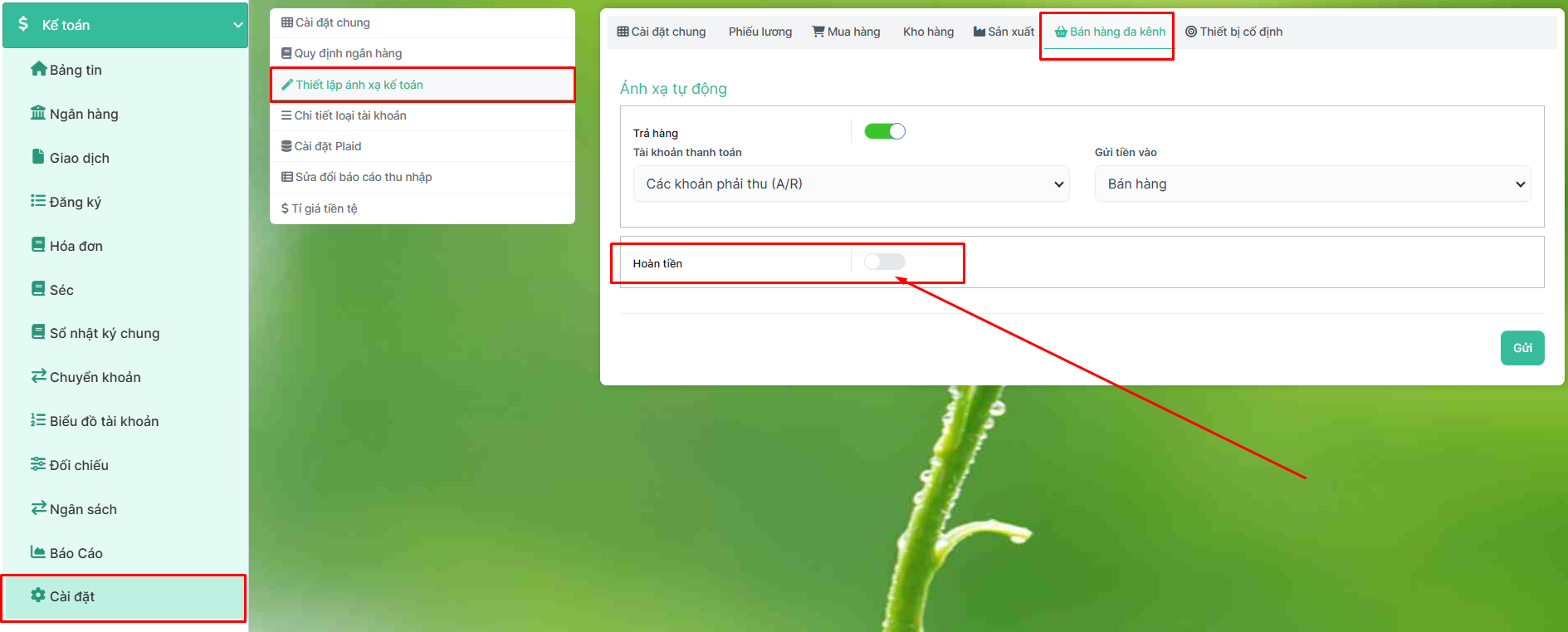The image size is (1568, 632).
Task: Select the transfer arrows icon for Chuyển khoản
Action: (38, 376)
